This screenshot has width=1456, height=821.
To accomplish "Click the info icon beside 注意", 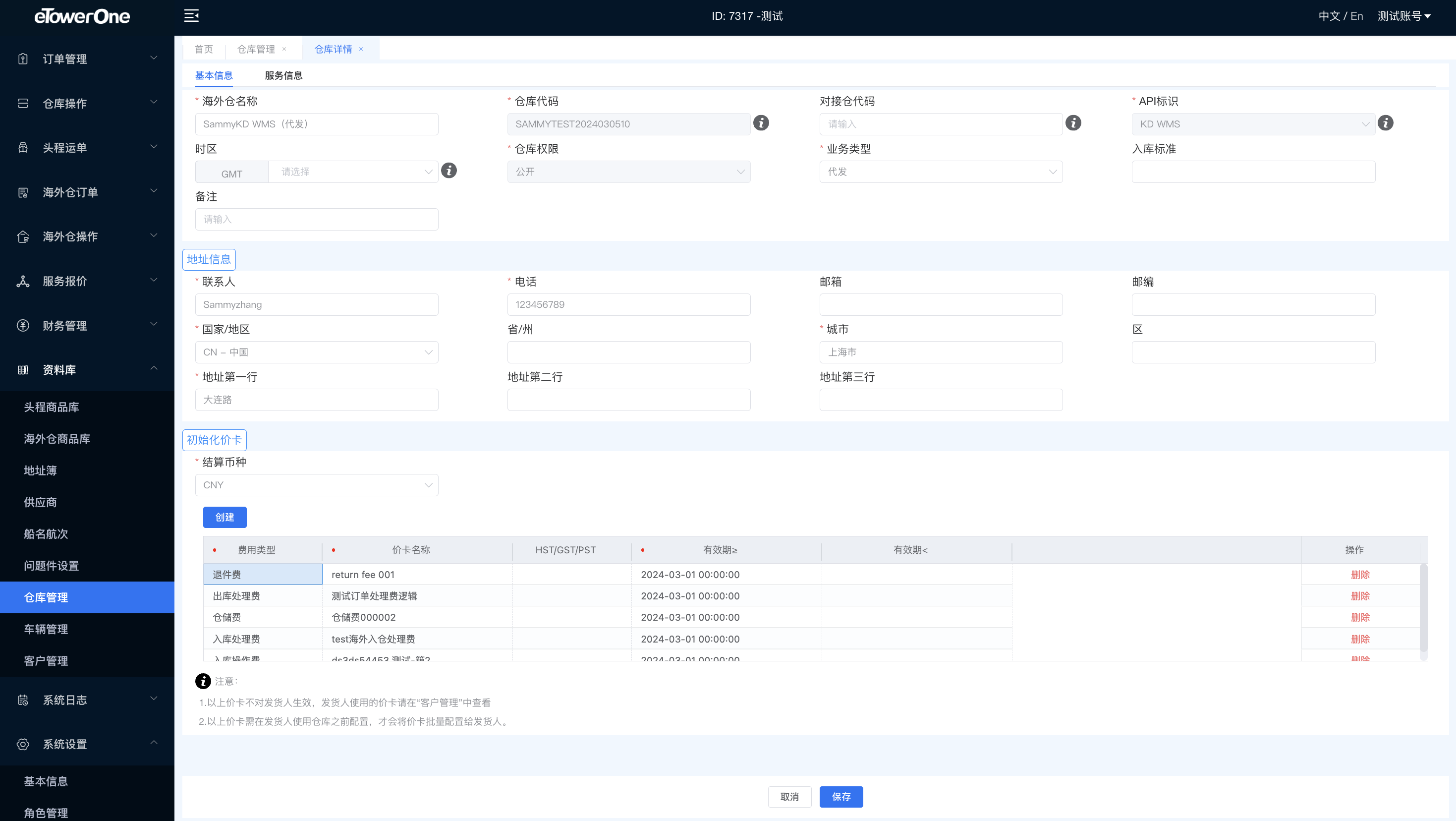I will tap(203, 681).
